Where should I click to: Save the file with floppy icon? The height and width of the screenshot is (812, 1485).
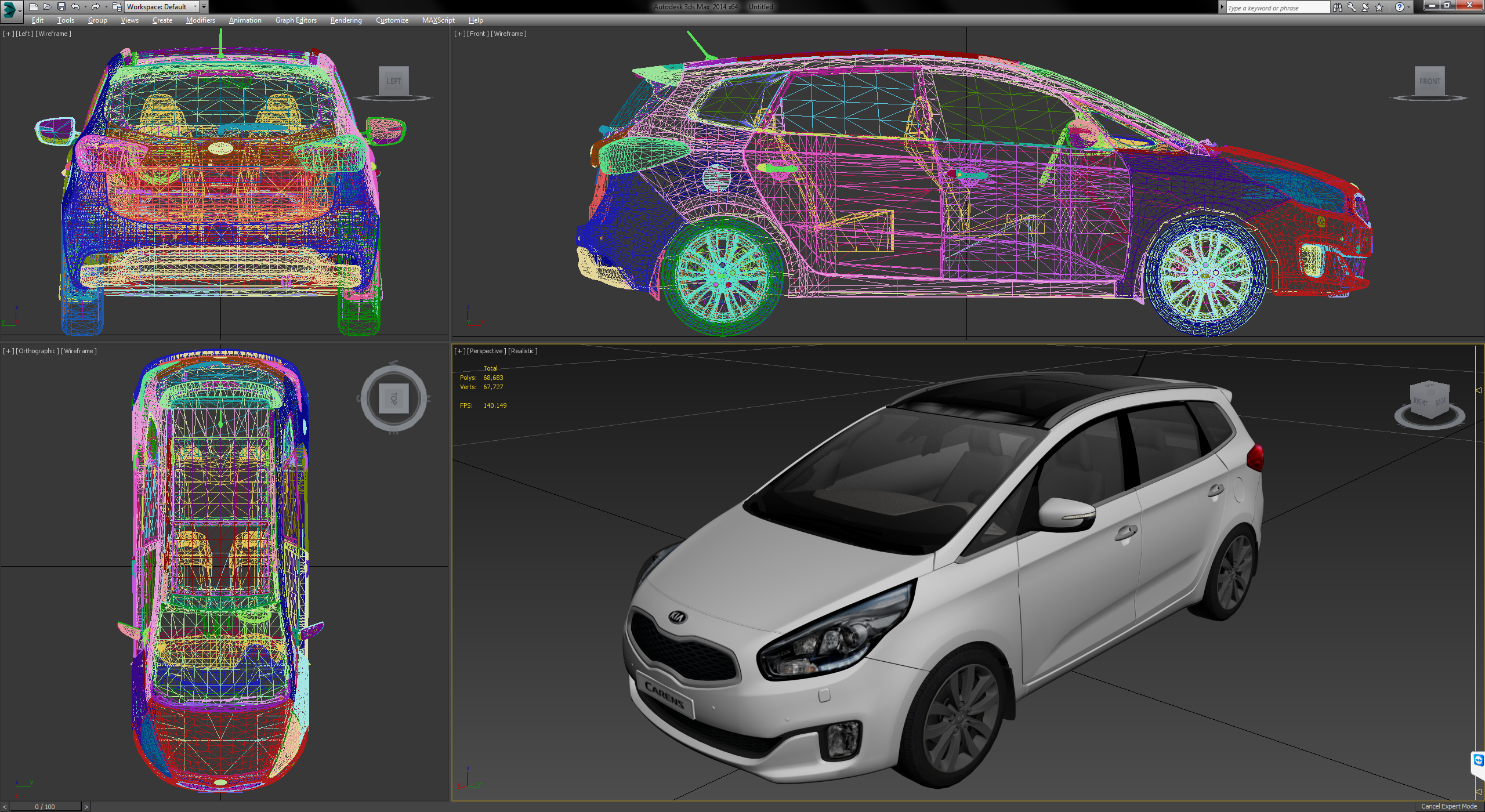pos(61,7)
